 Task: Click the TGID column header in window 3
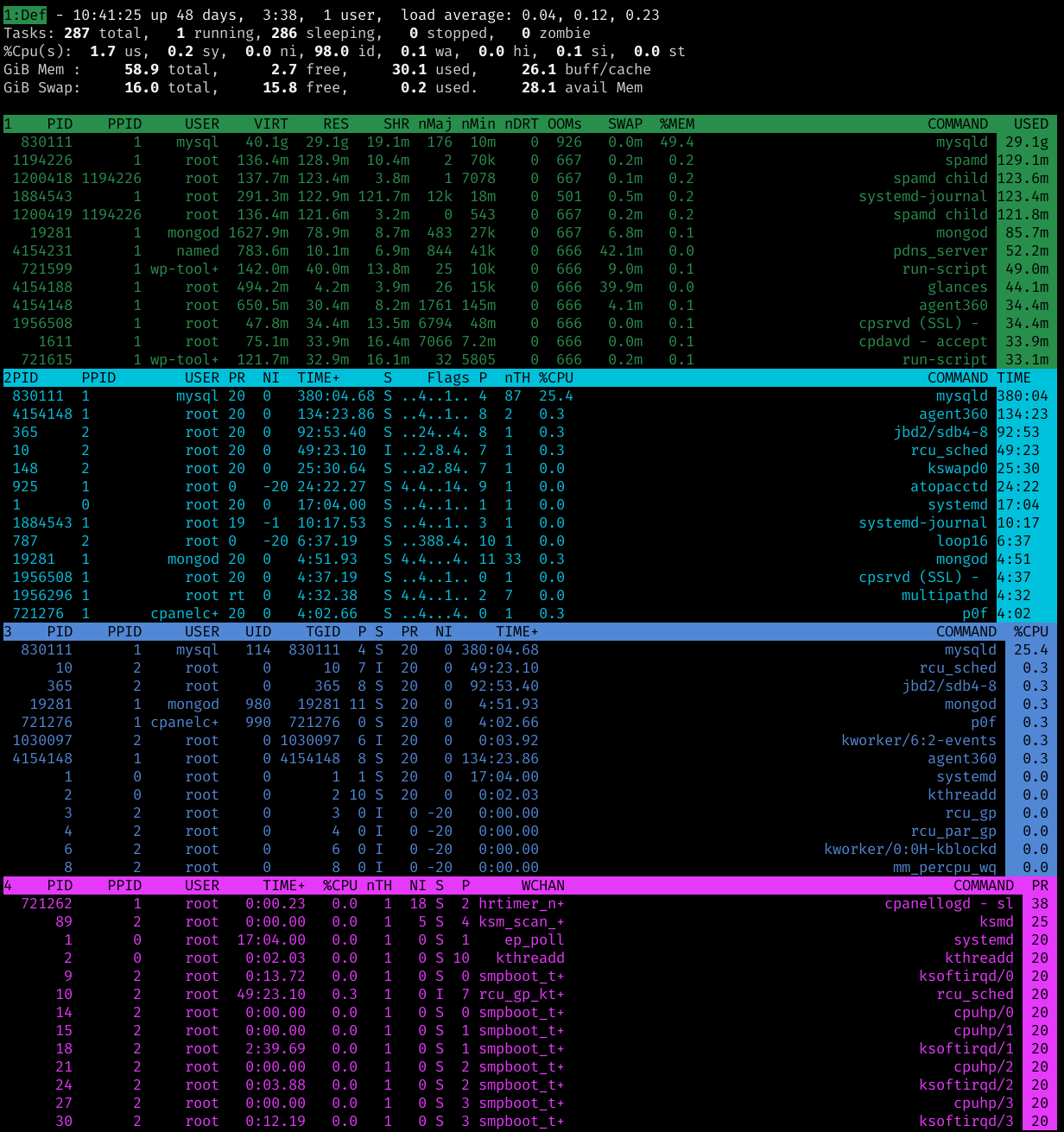(x=323, y=631)
